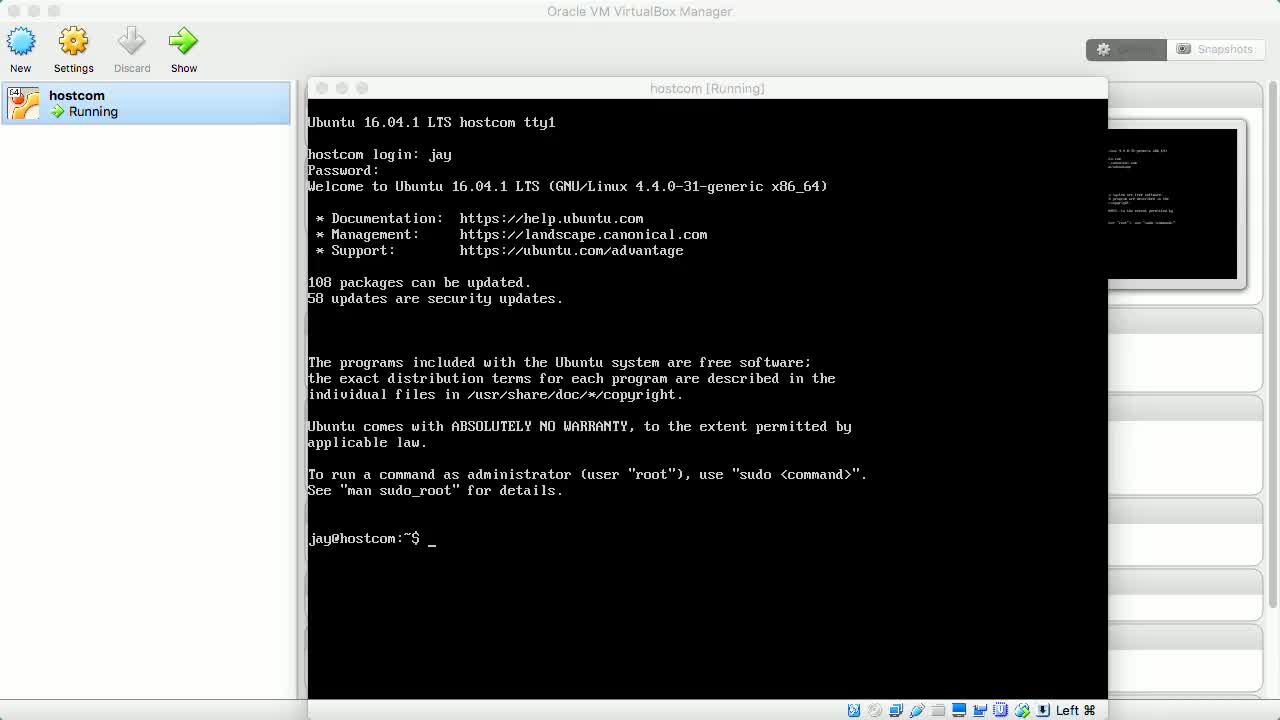This screenshot has height=720, width=1280.
Task: Click the hard disk activity status icon
Action: coord(854,710)
